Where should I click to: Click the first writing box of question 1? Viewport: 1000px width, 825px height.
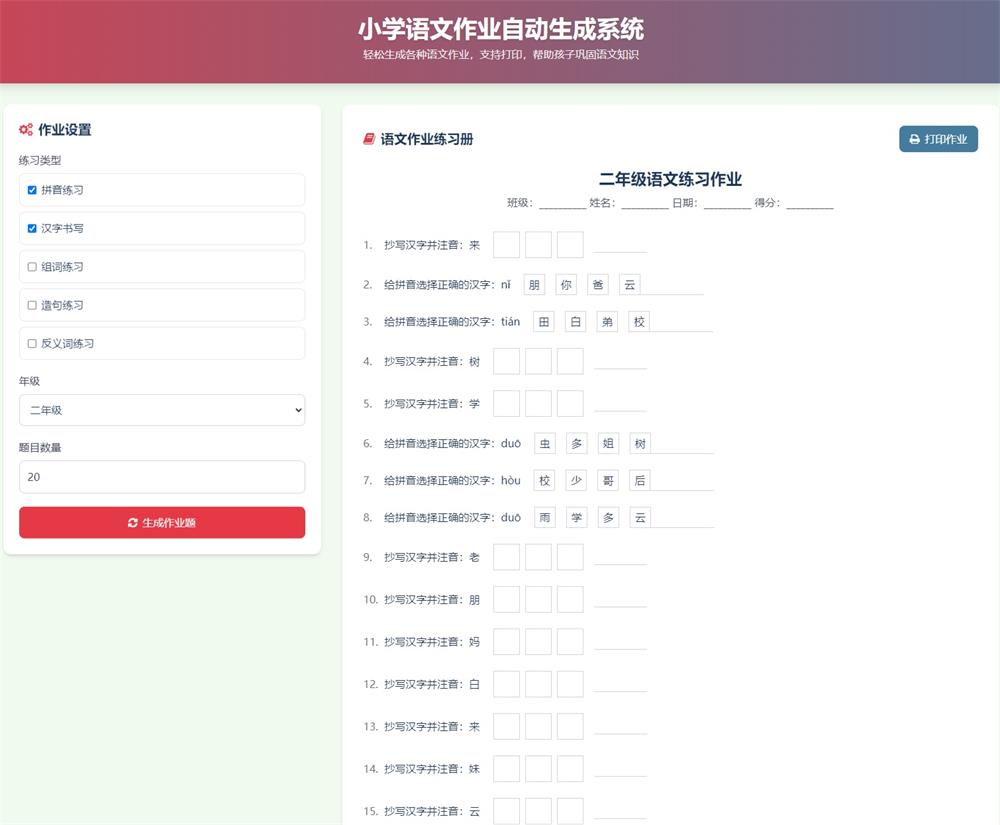(x=506, y=245)
